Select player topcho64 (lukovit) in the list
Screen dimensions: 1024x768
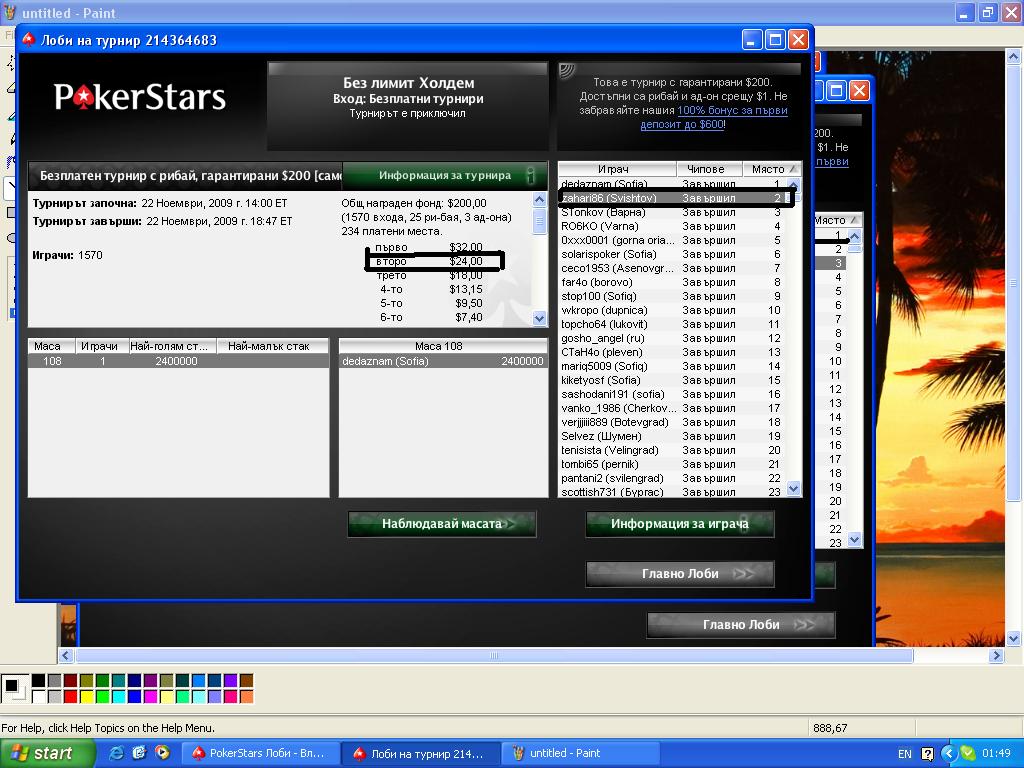pyautogui.click(x=671, y=324)
